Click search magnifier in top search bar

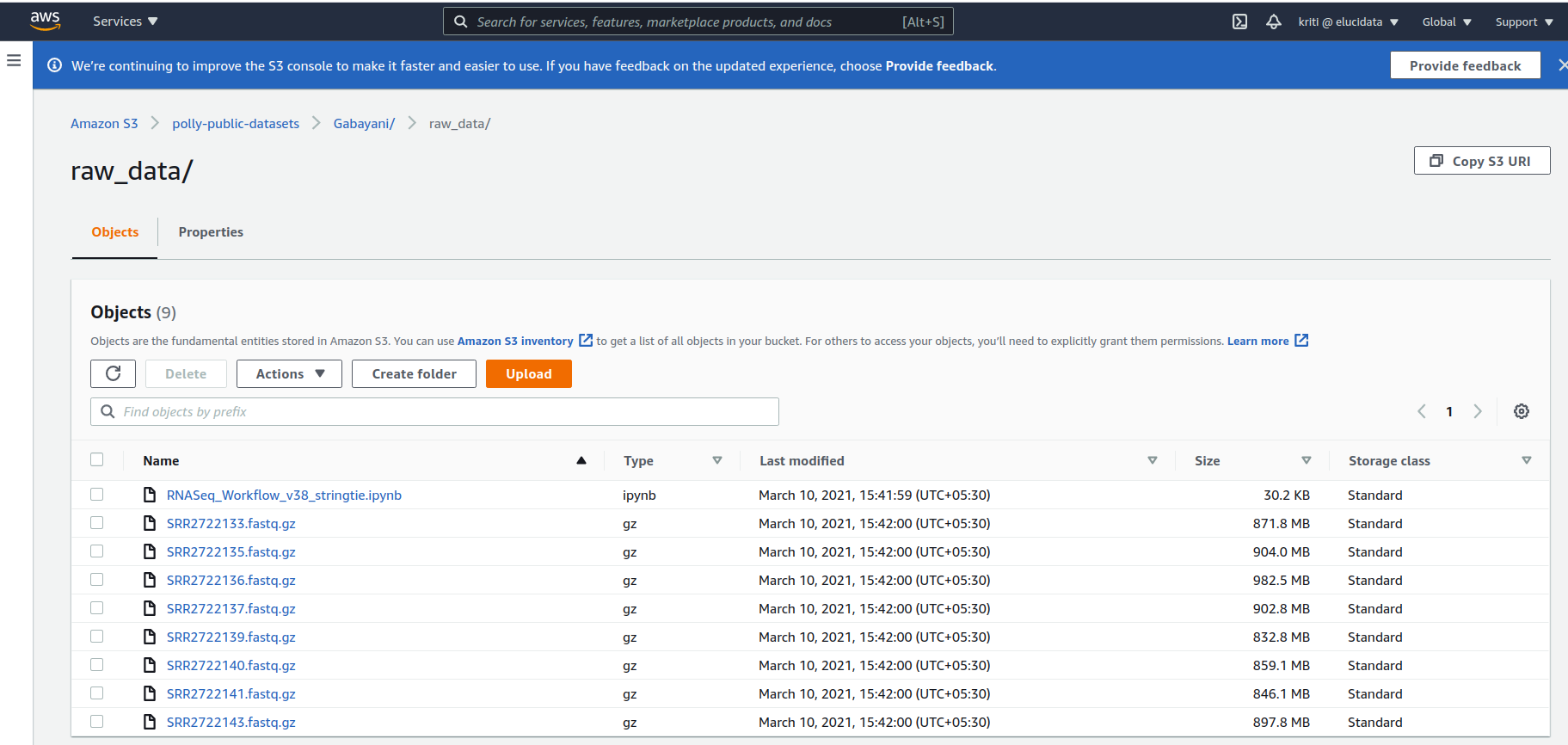(x=461, y=22)
